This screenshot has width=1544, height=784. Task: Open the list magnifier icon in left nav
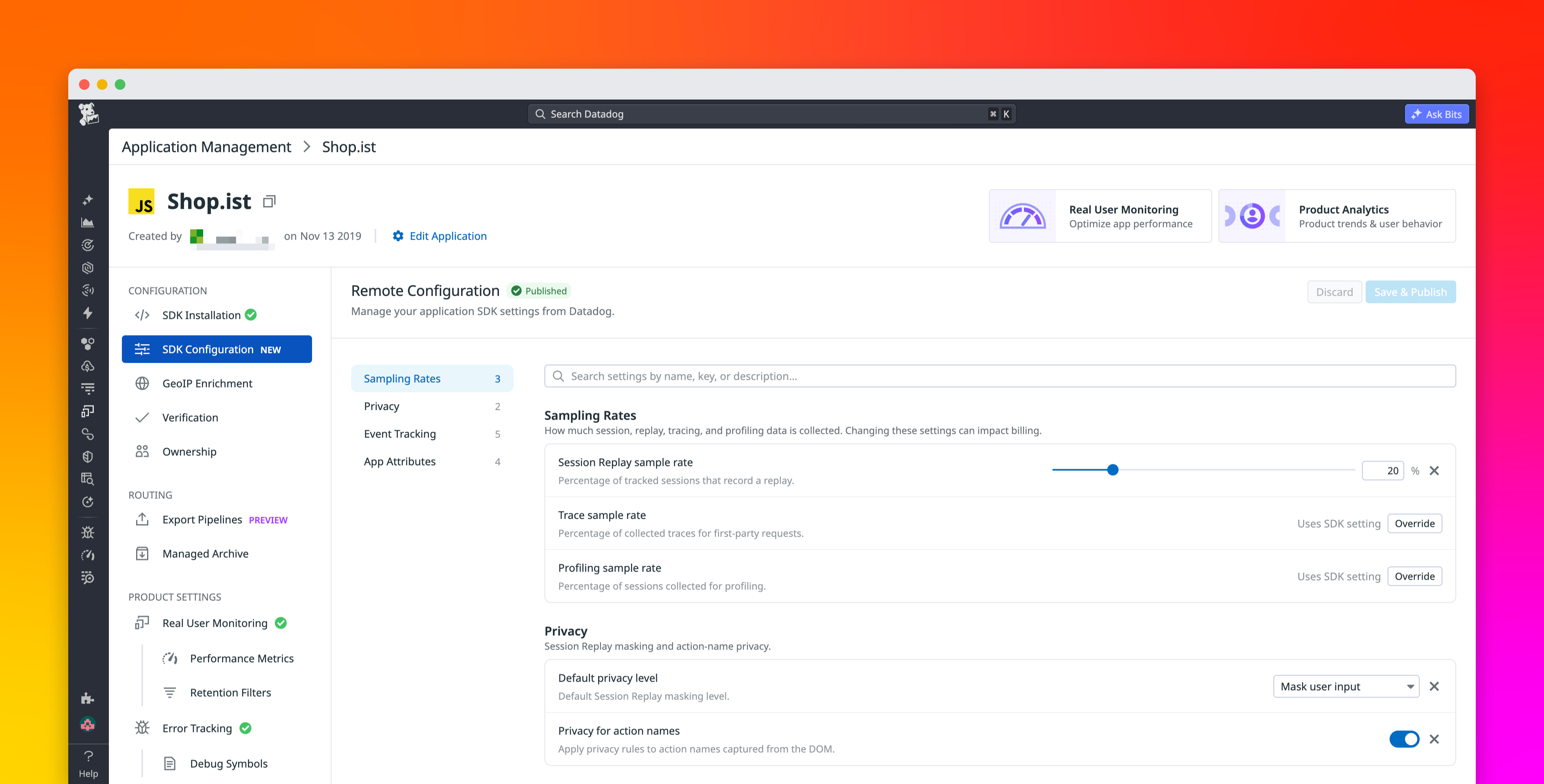click(87, 578)
